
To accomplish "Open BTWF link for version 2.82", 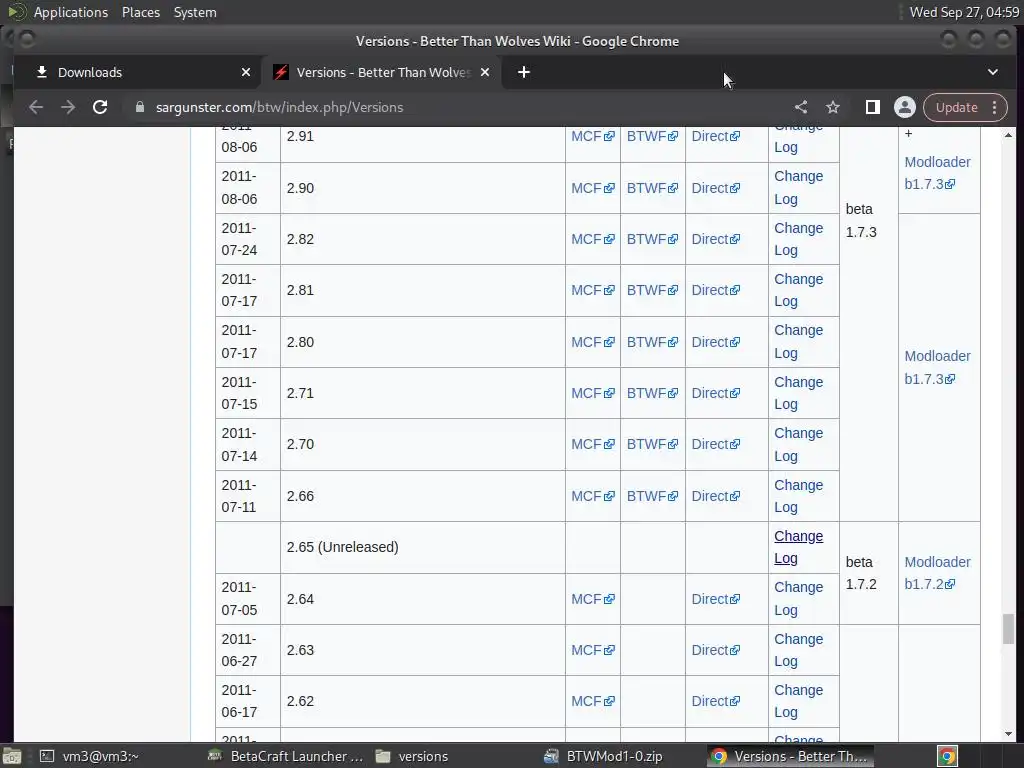I will tap(652, 239).
